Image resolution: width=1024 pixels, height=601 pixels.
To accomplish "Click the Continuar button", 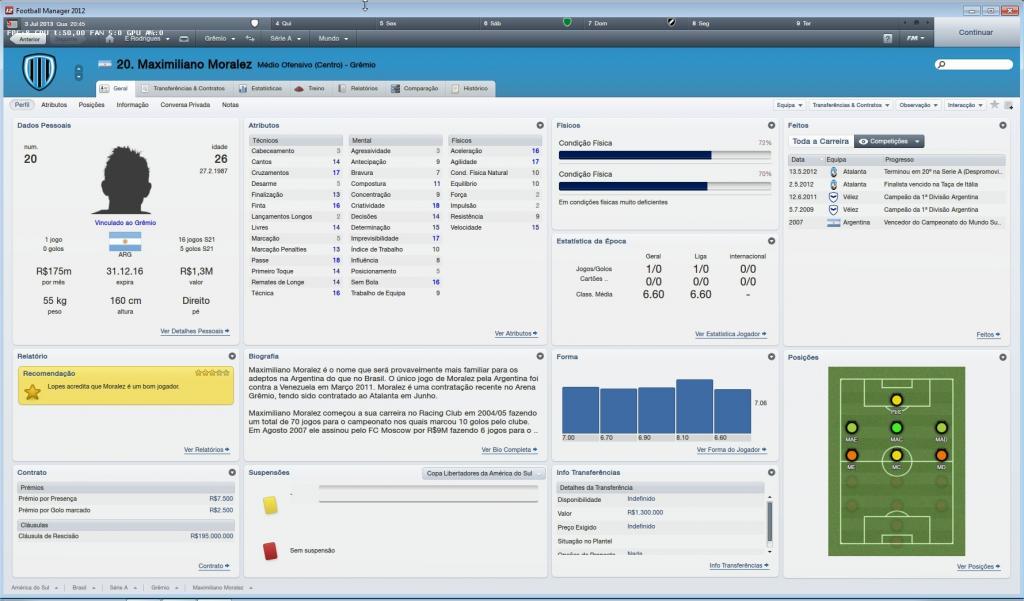I will click(x=976, y=32).
